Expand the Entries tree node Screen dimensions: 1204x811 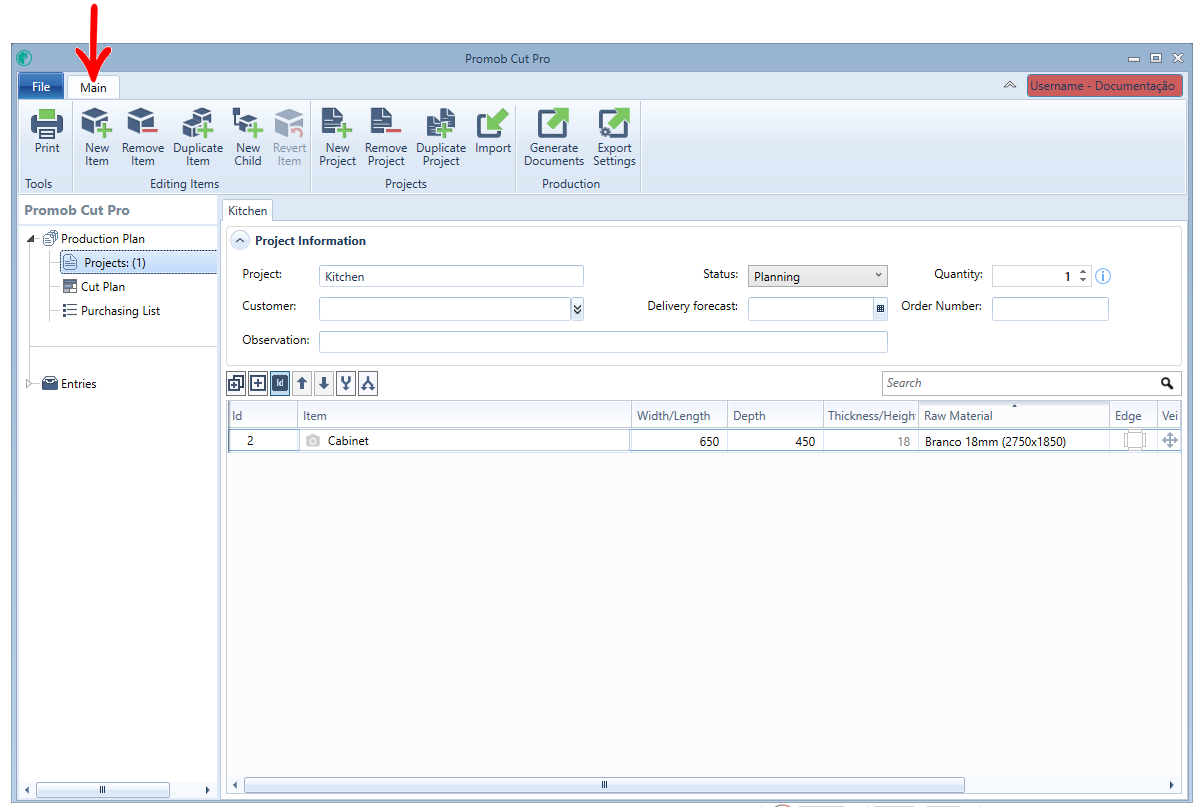click(30, 383)
